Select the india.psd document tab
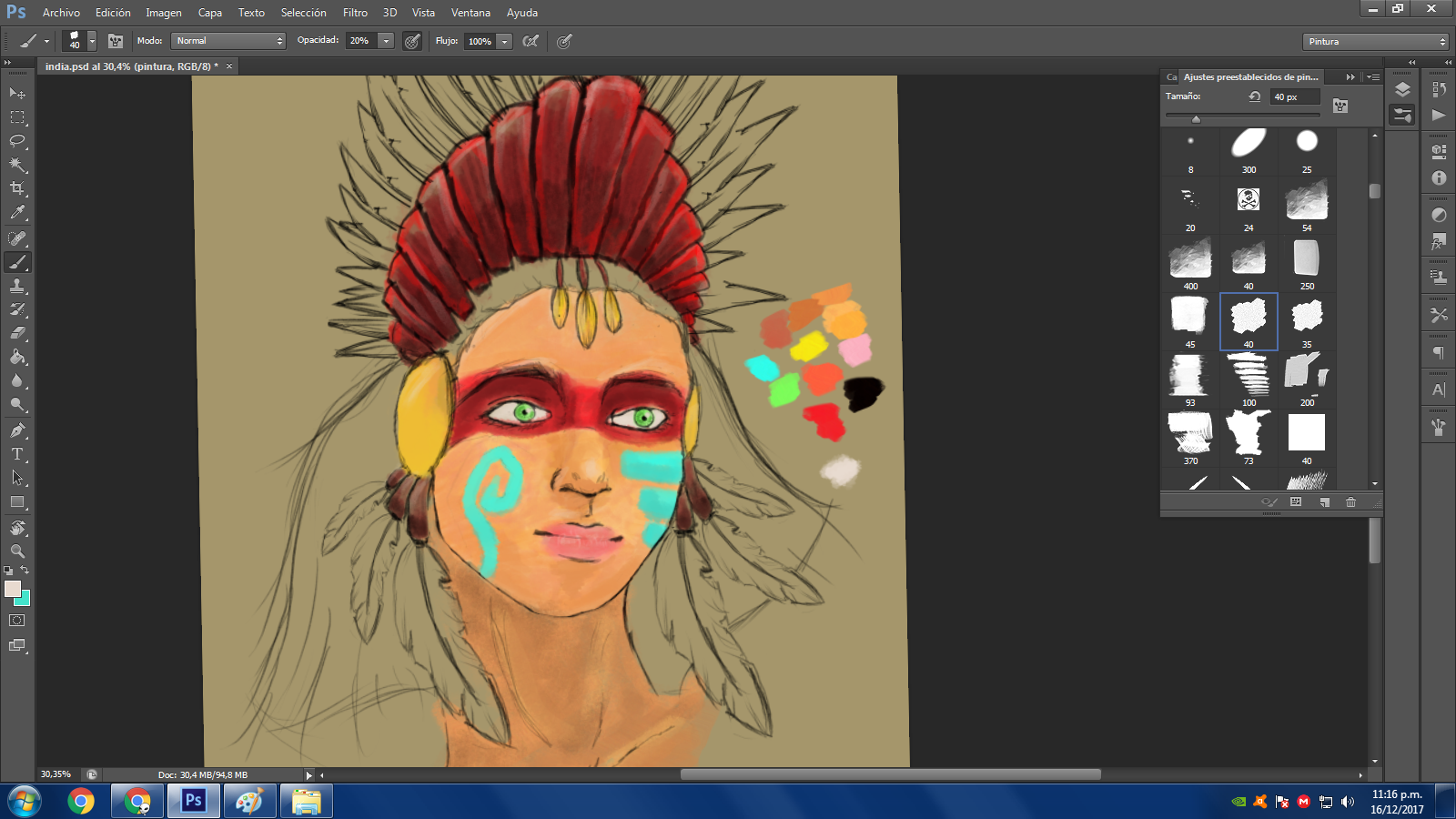 coord(132,66)
